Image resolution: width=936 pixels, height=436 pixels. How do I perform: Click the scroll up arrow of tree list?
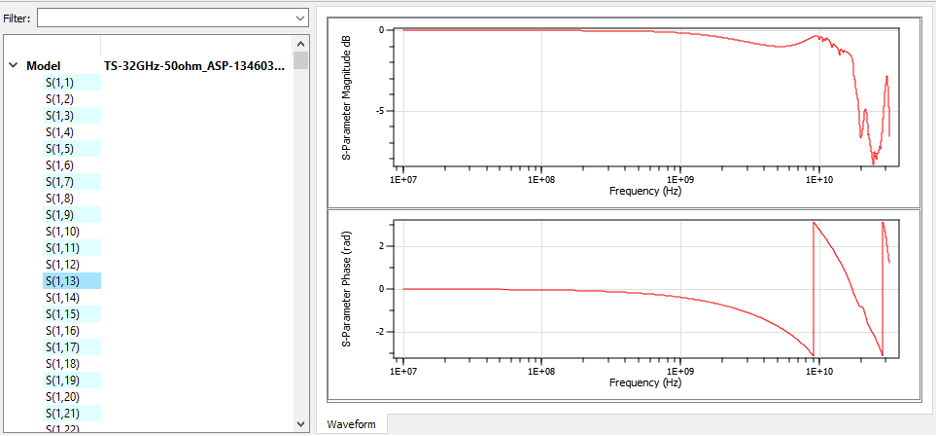(301, 44)
